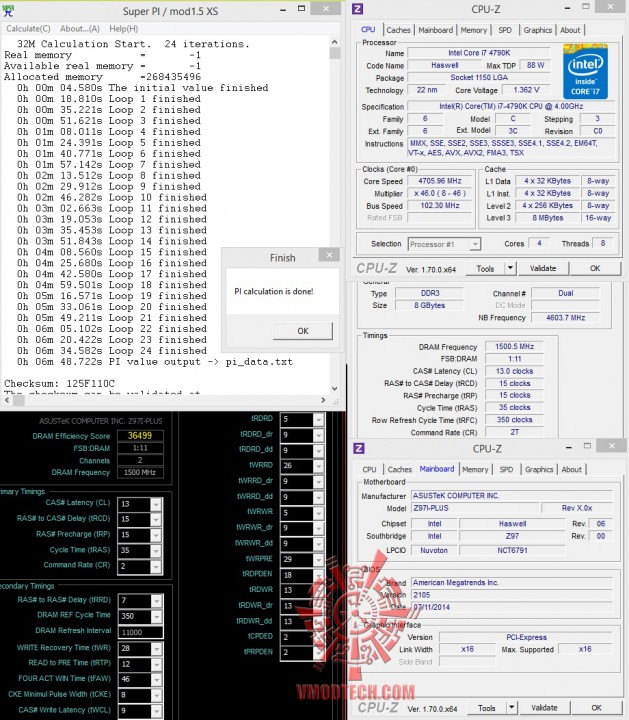Open Cycle Time (tRAS) dropdown
Screen dimensions: 629x720
coord(156,550)
